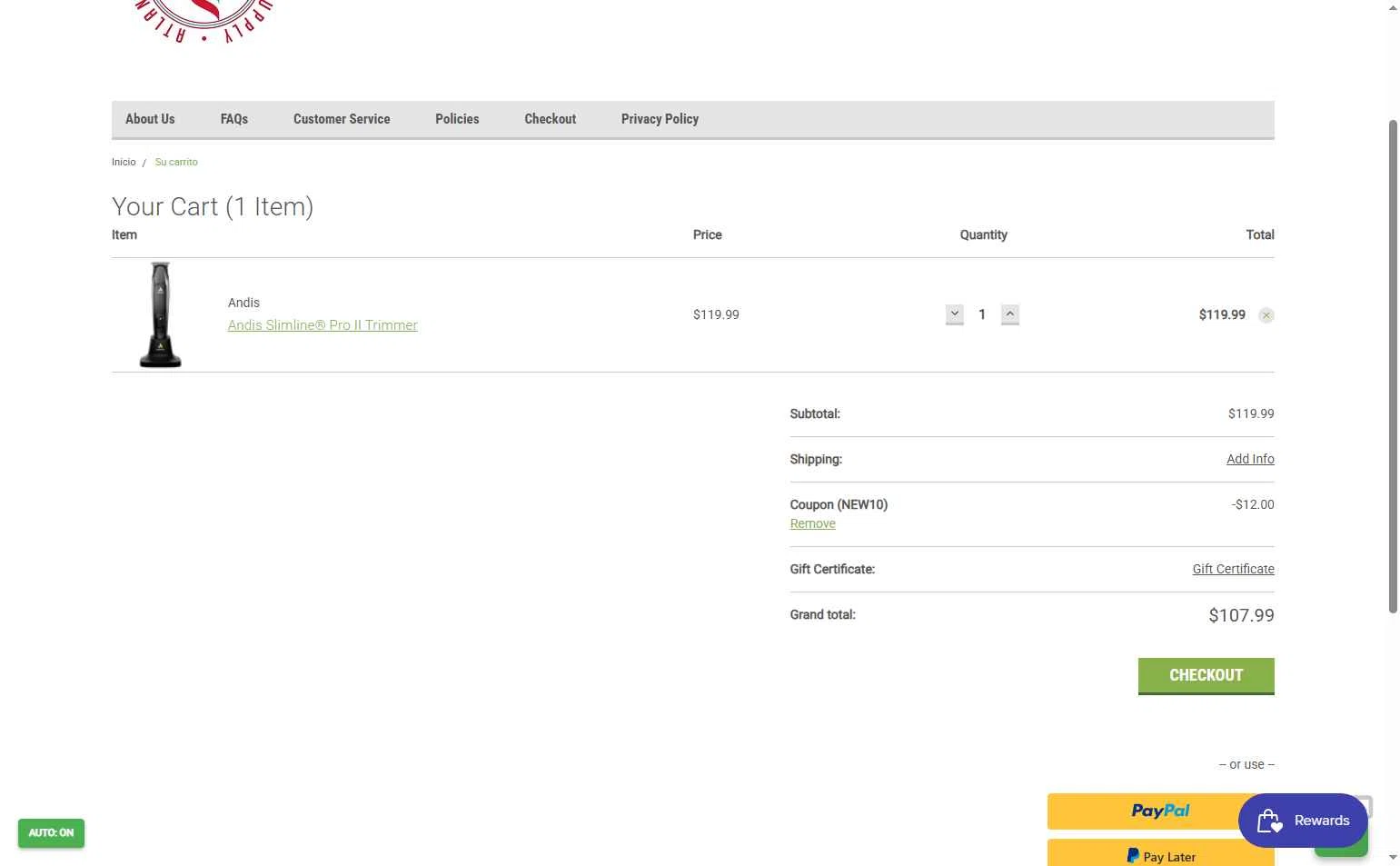The image size is (1400, 866).
Task: Click the store logo at top
Action: tap(204, 21)
